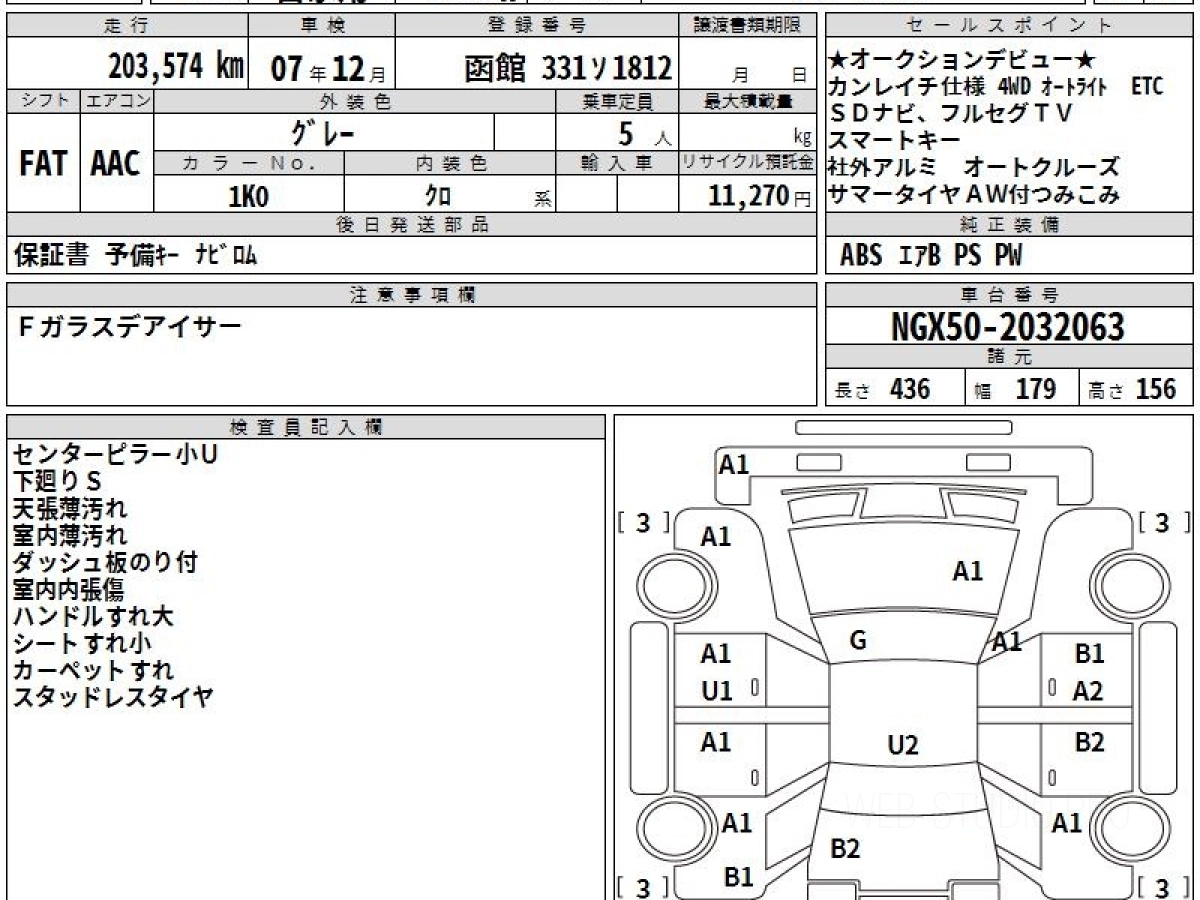
Task: Click the A1 mark on the hood
Action: click(967, 571)
